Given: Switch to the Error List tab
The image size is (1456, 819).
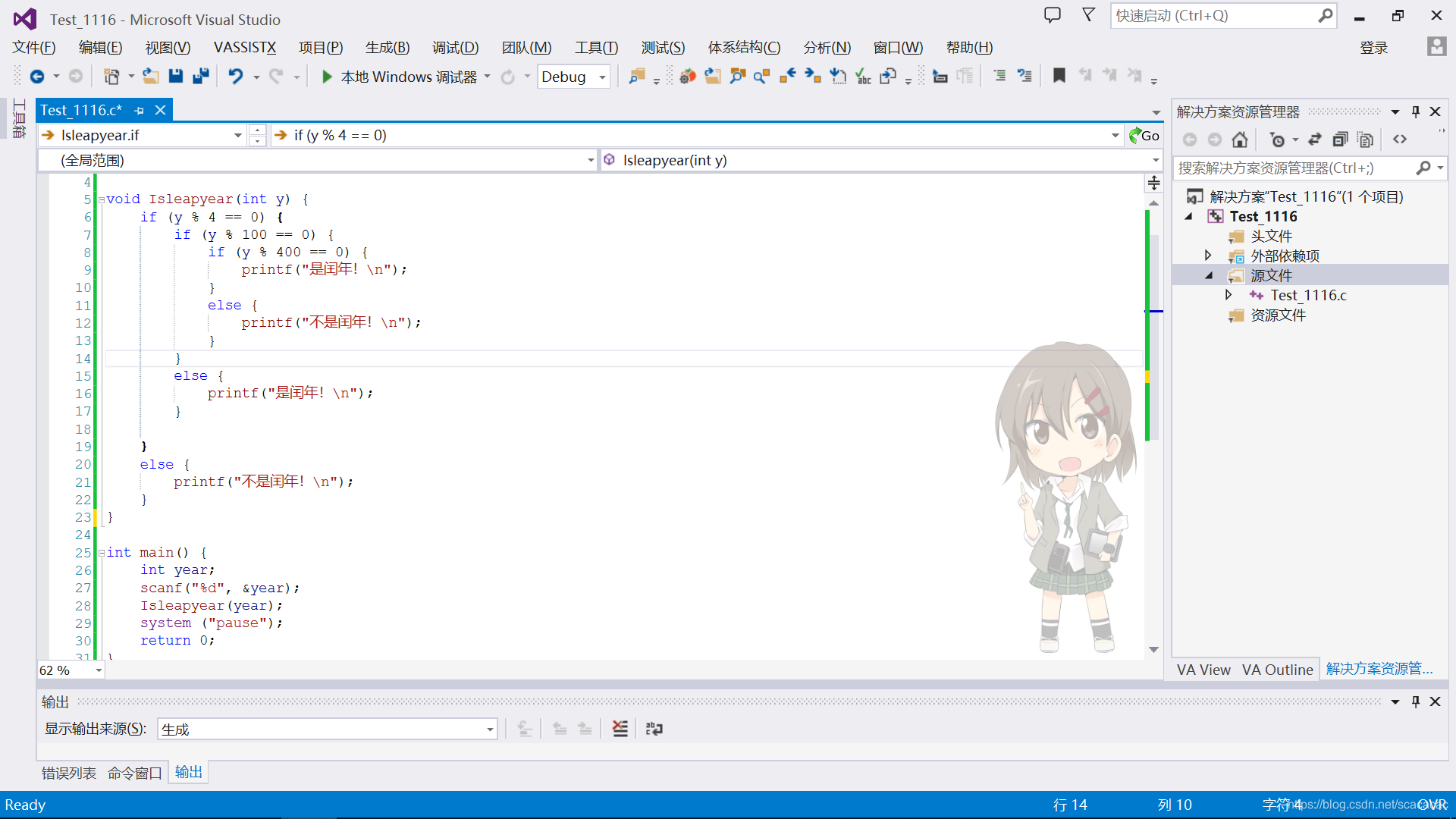Looking at the screenshot, I should point(69,773).
